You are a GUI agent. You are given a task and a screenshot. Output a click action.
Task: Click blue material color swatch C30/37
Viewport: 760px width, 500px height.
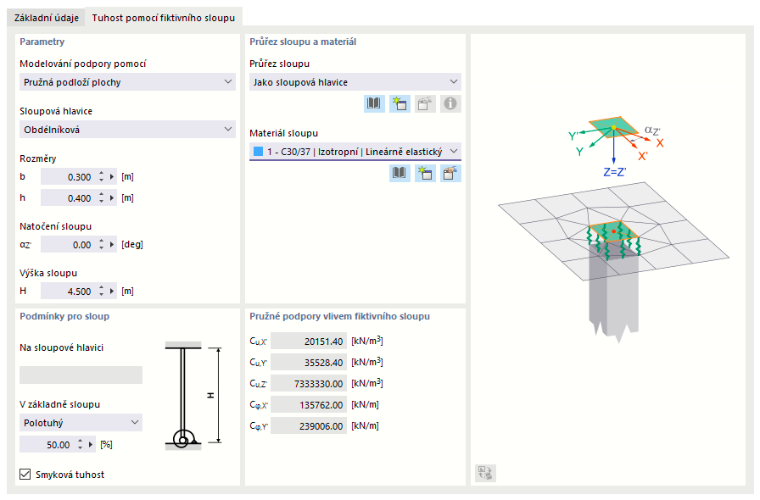tap(258, 152)
